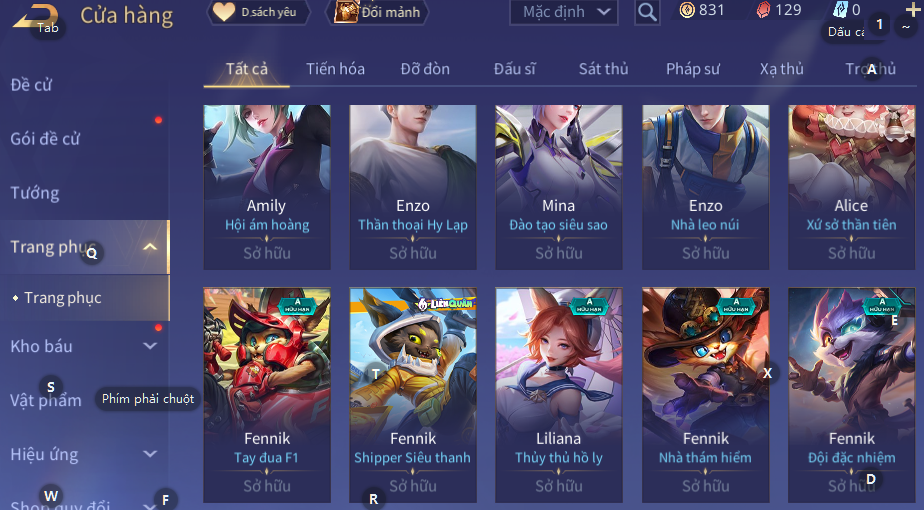Image resolution: width=924 pixels, height=510 pixels.
Task: Click the gold coin currency icon
Action: point(687,10)
